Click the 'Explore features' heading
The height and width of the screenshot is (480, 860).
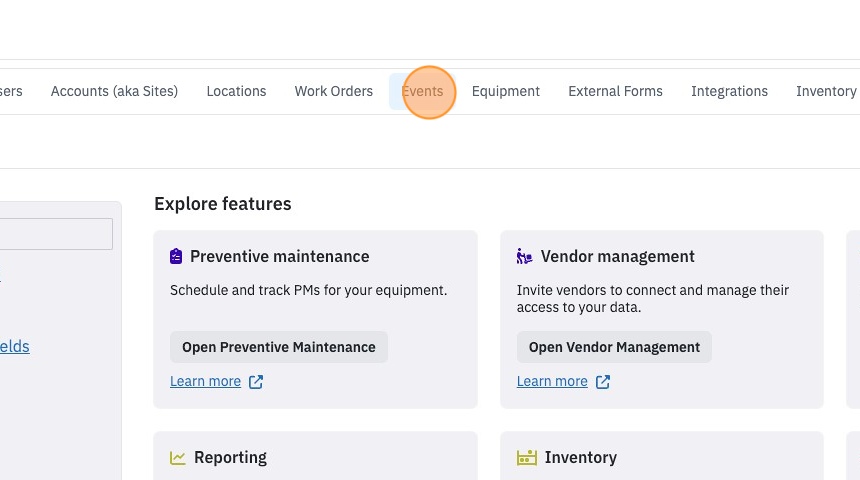(x=223, y=204)
